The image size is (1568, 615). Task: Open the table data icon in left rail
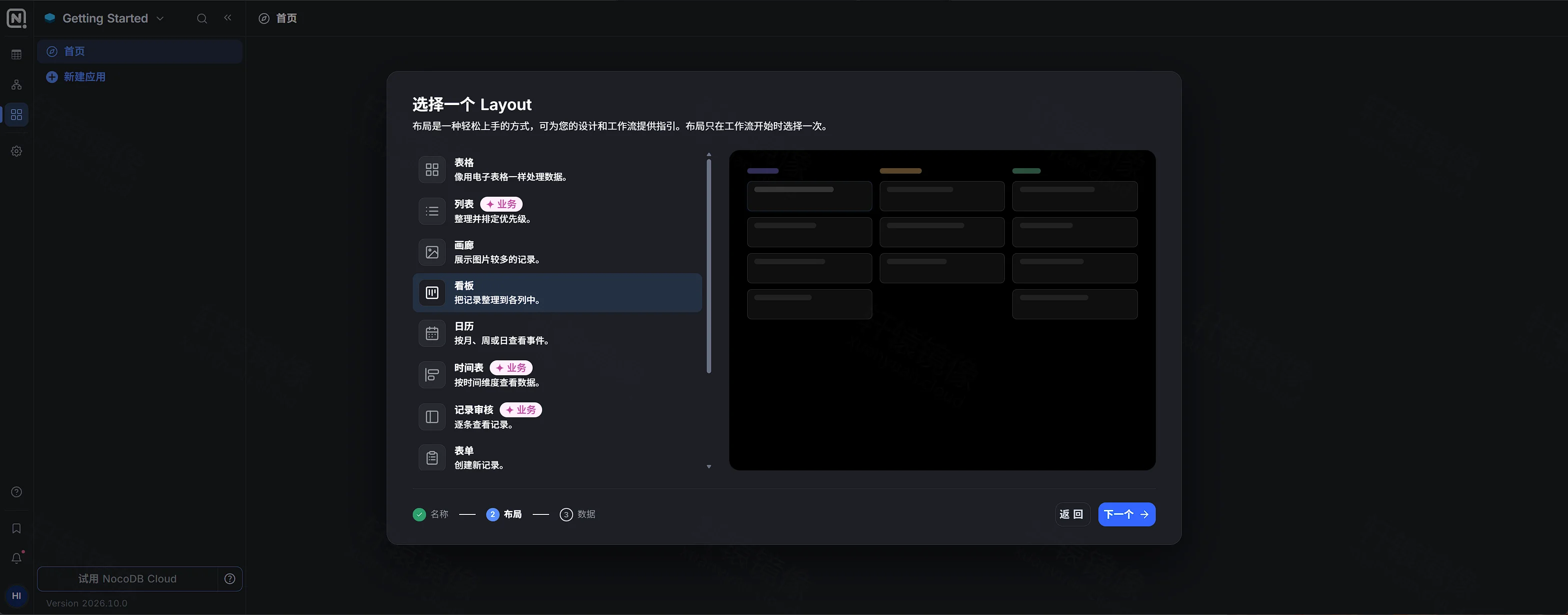coord(17,55)
